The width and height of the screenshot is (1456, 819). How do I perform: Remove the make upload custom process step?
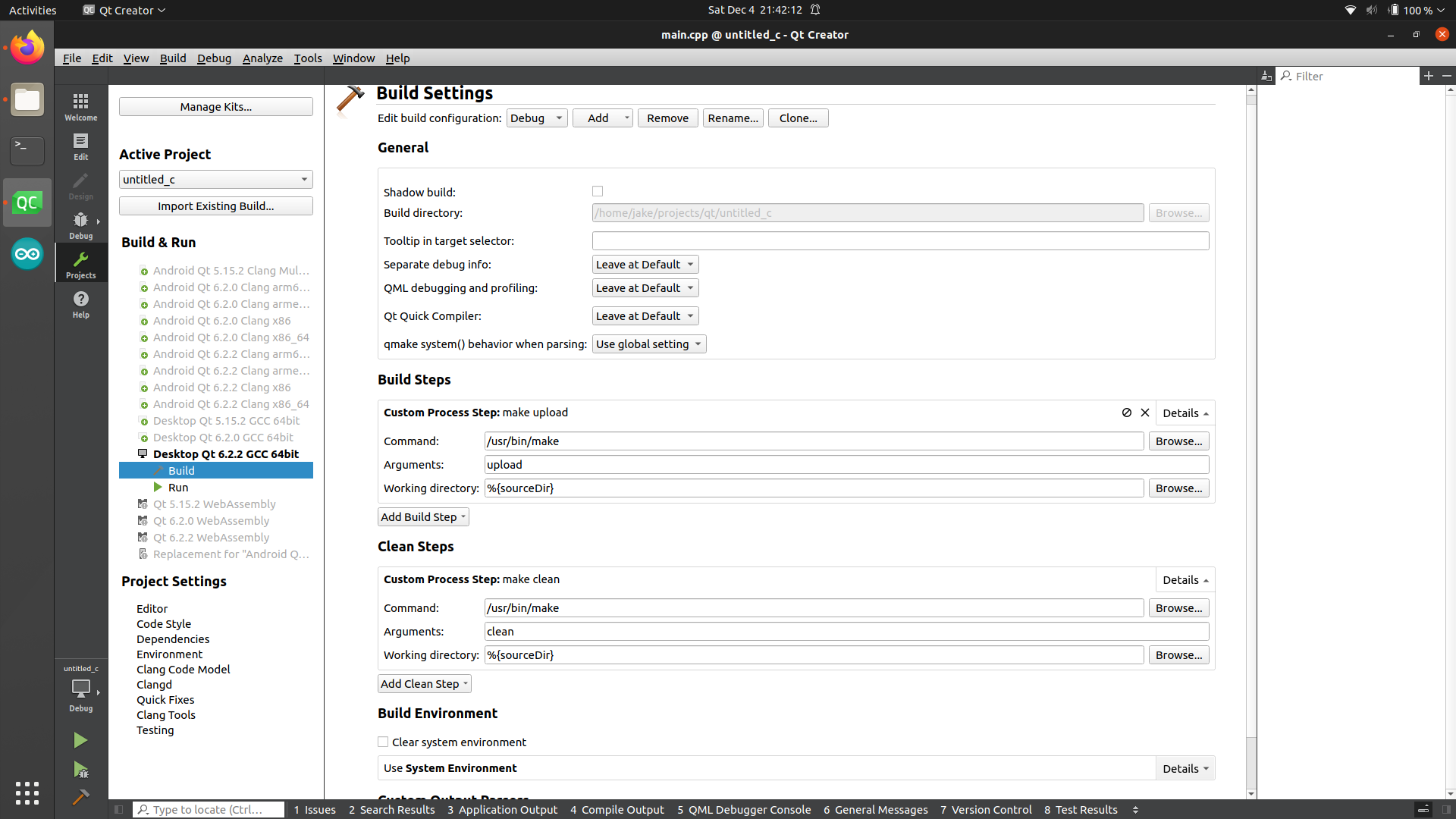click(1145, 413)
